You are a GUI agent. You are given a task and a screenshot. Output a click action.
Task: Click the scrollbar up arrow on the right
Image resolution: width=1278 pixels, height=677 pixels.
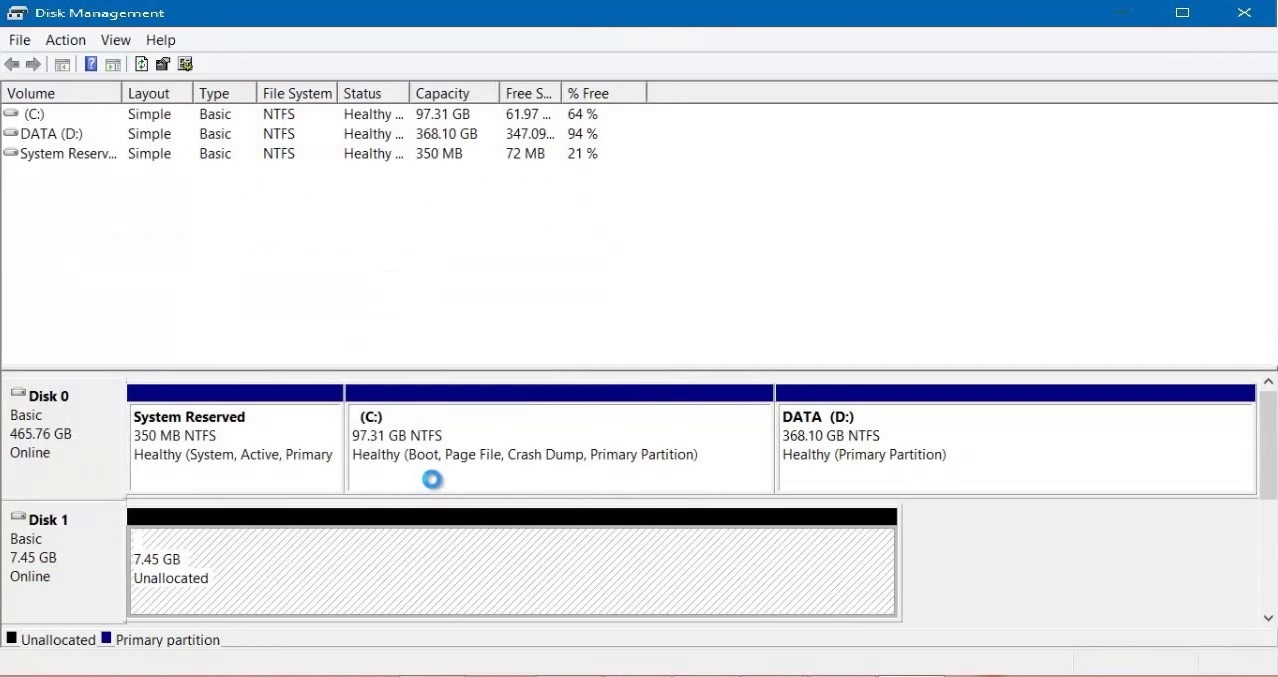coord(1268,381)
